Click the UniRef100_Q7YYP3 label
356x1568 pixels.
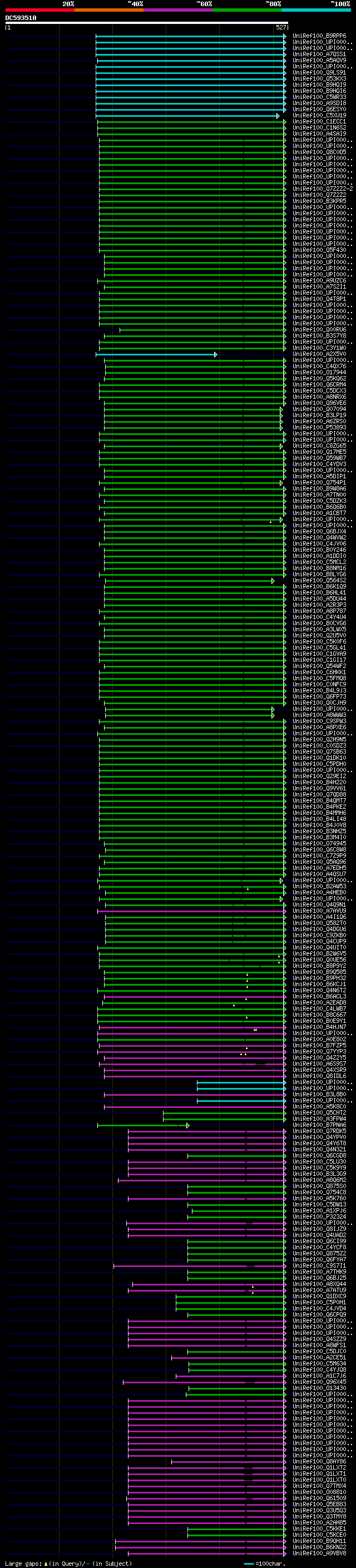pyautogui.click(x=319, y=1051)
